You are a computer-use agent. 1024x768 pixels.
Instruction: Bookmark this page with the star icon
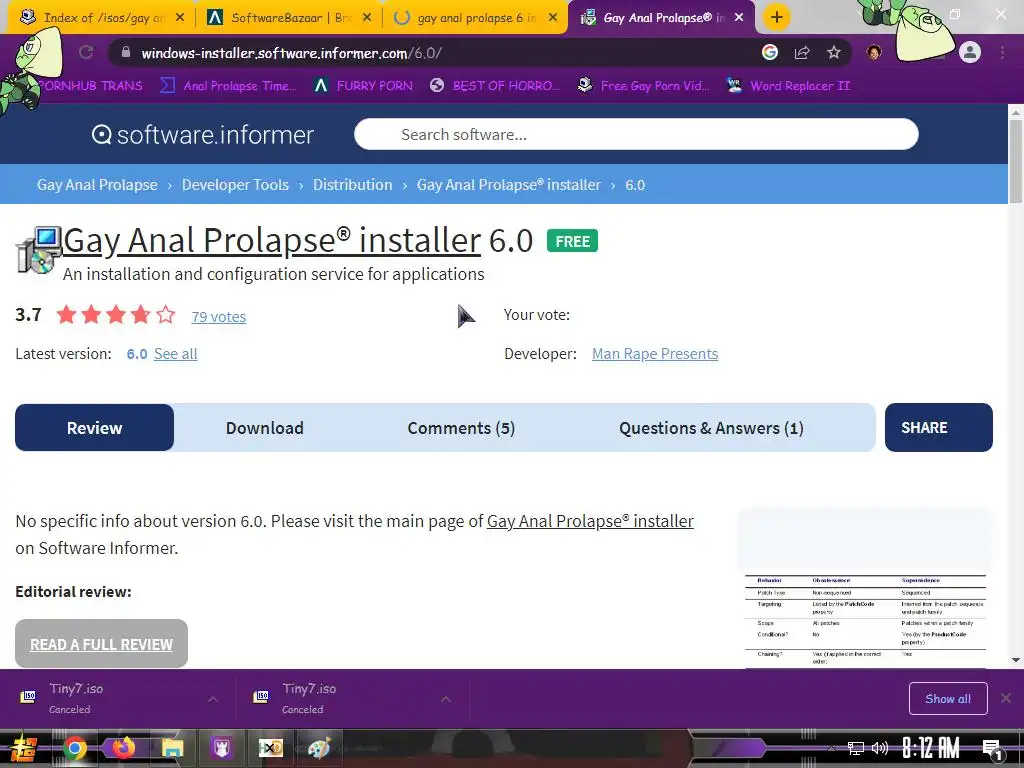point(834,52)
